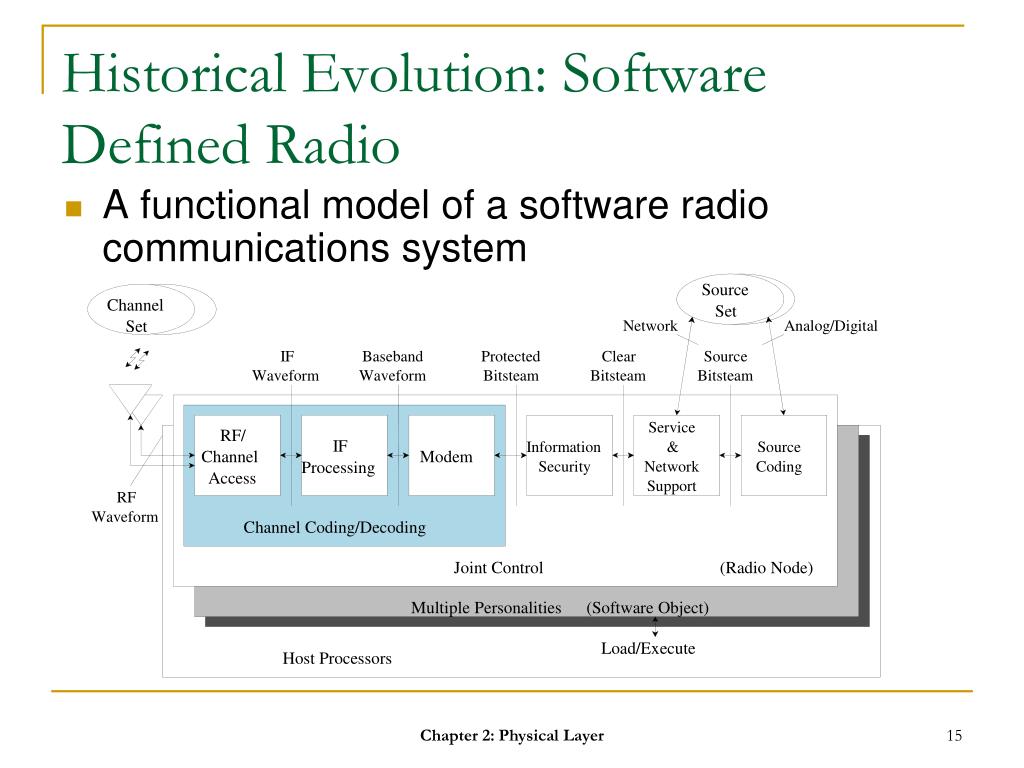This screenshot has width=1024, height=768.
Task: Click the arrow between Service block and Source Coding
Action: (x=730, y=455)
